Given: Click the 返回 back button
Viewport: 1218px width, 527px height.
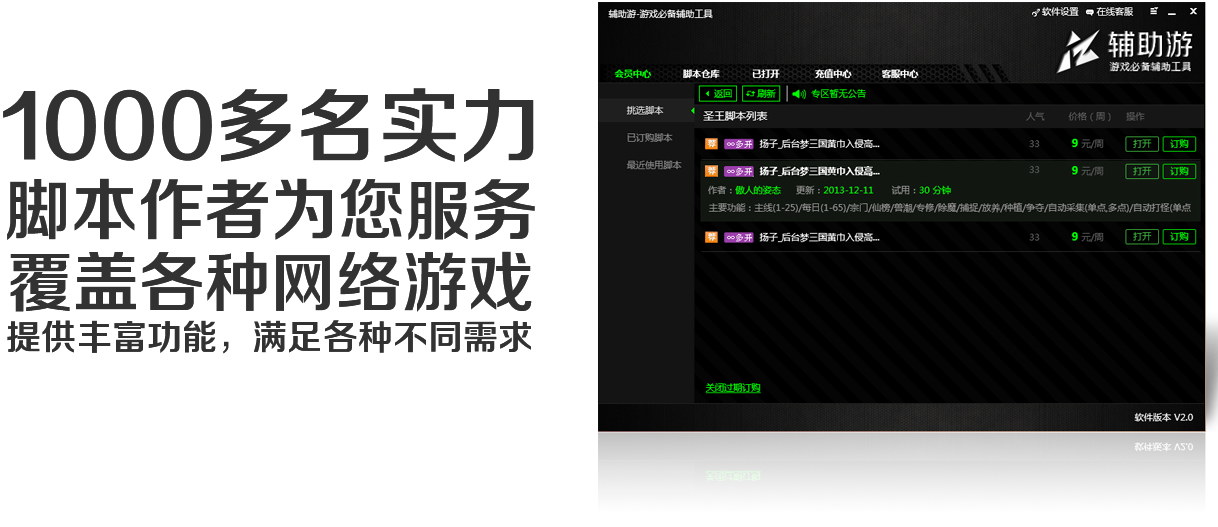Looking at the screenshot, I should tap(718, 94).
